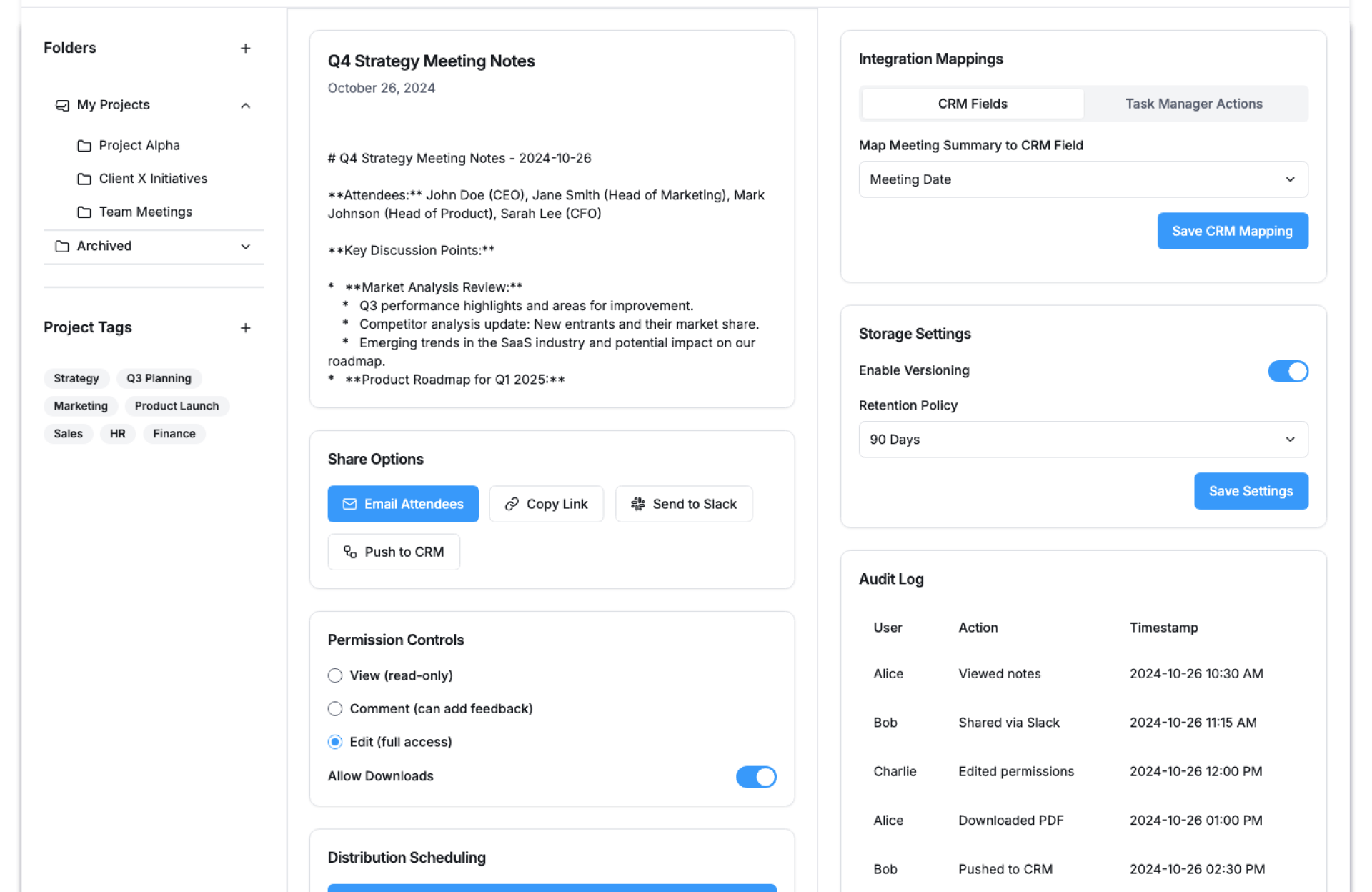1372x892 pixels.
Task: Click the Archived folder icon
Action: [x=62, y=247]
